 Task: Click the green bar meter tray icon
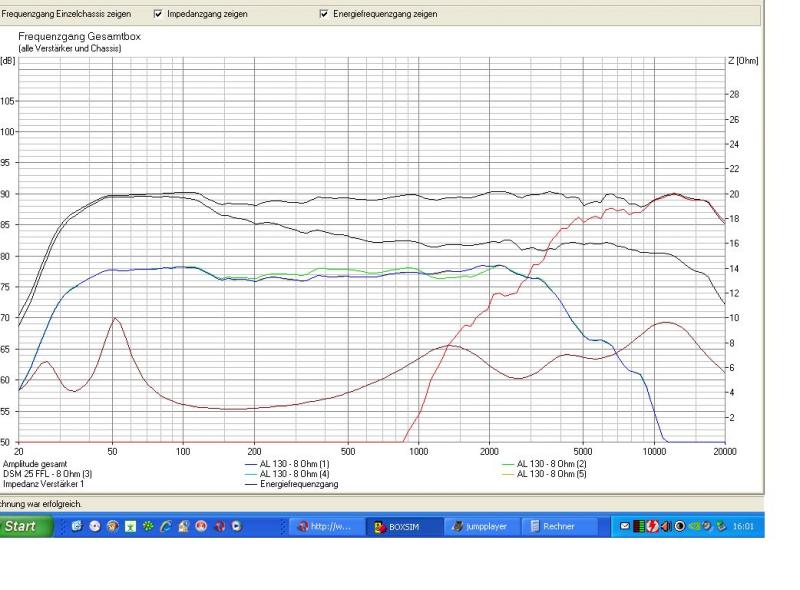click(639, 526)
